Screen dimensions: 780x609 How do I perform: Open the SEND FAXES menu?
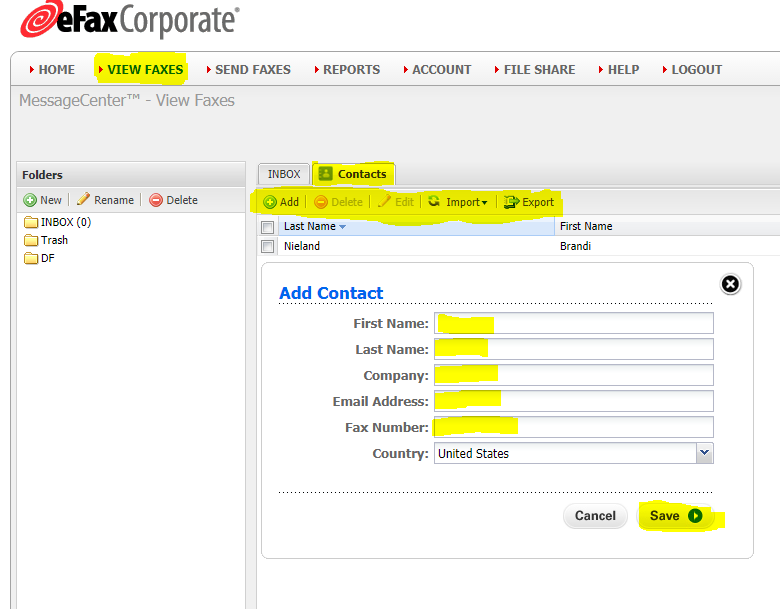(252, 70)
